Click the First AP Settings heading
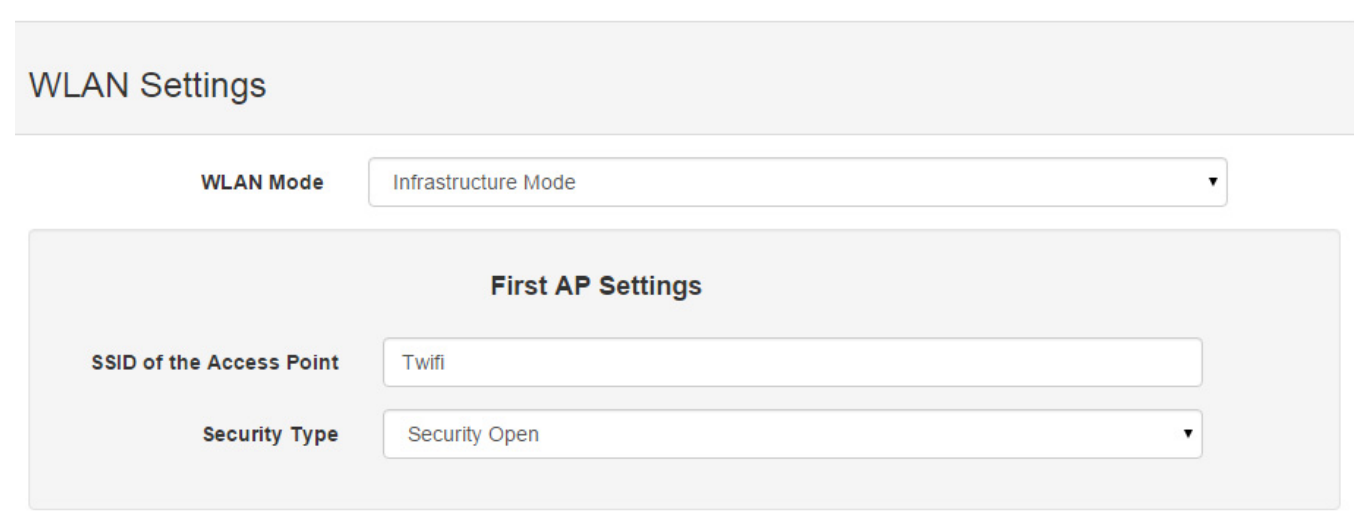The width and height of the screenshot is (1358, 518). pos(596,286)
